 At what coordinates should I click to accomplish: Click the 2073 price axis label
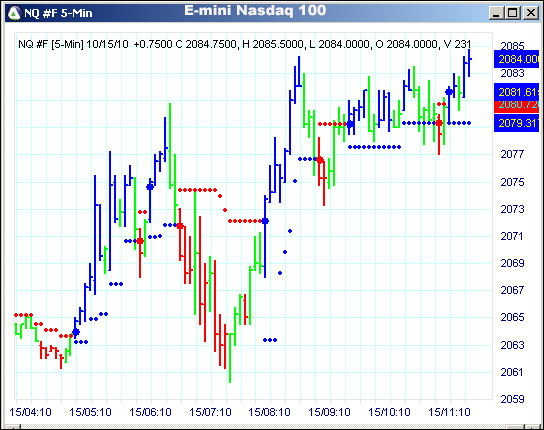[512, 209]
